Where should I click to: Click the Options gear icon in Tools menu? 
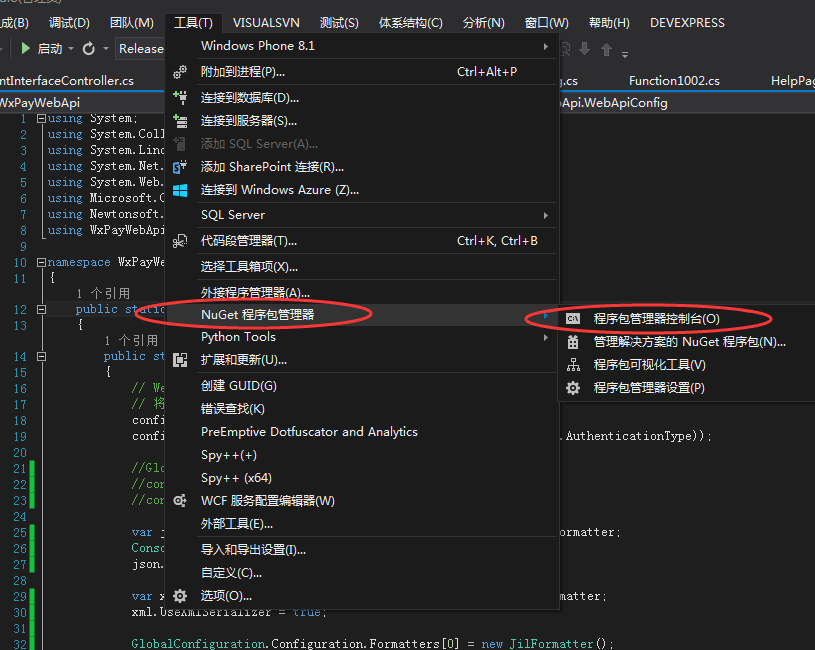pyautogui.click(x=180, y=595)
